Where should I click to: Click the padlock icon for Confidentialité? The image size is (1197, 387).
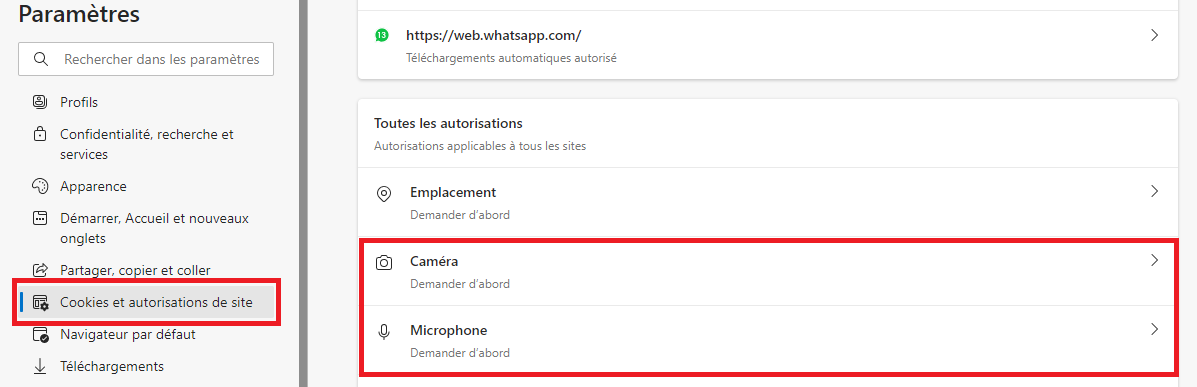tap(40, 134)
